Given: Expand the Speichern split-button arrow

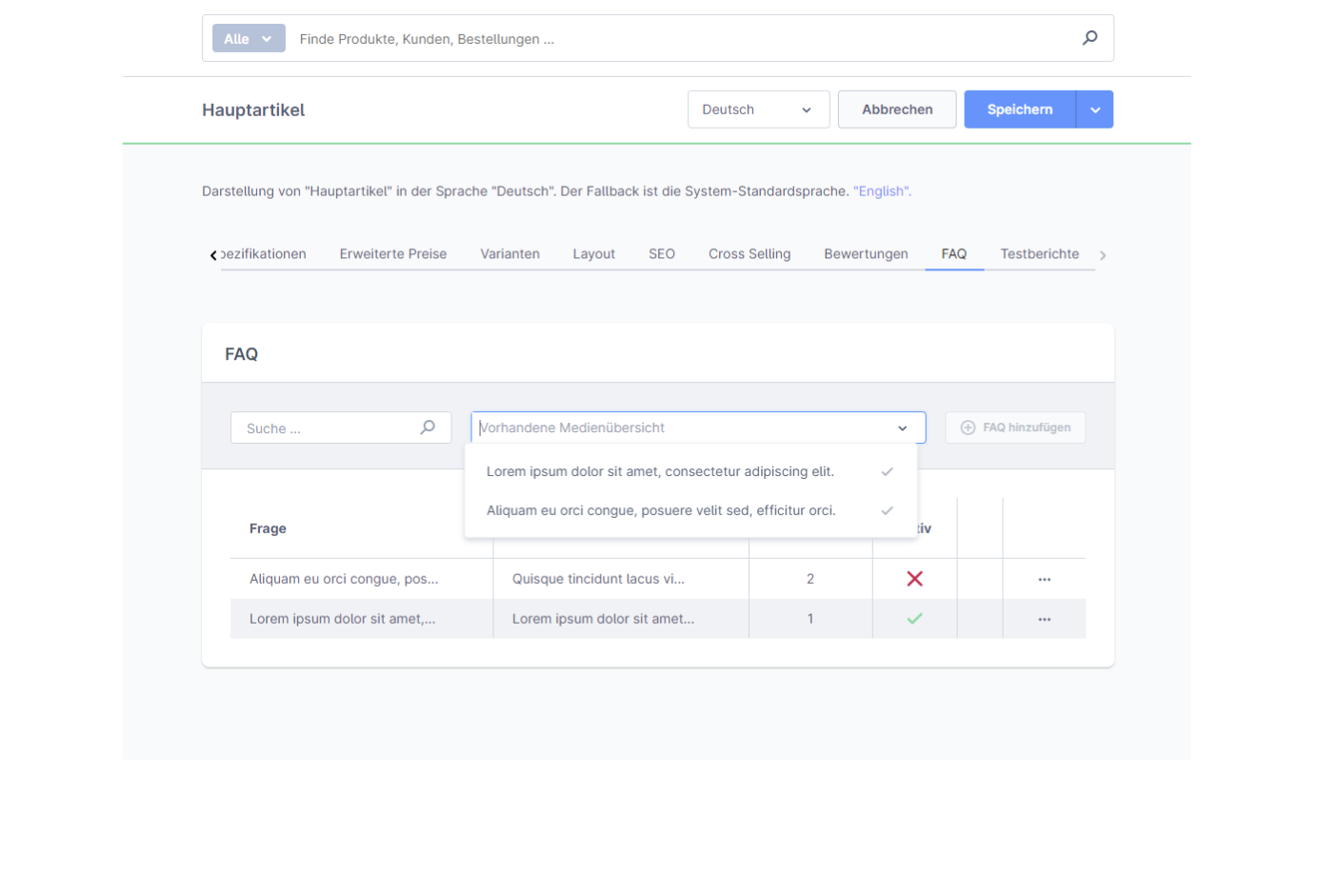Looking at the screenshot, I should [x=1095, y=110].
